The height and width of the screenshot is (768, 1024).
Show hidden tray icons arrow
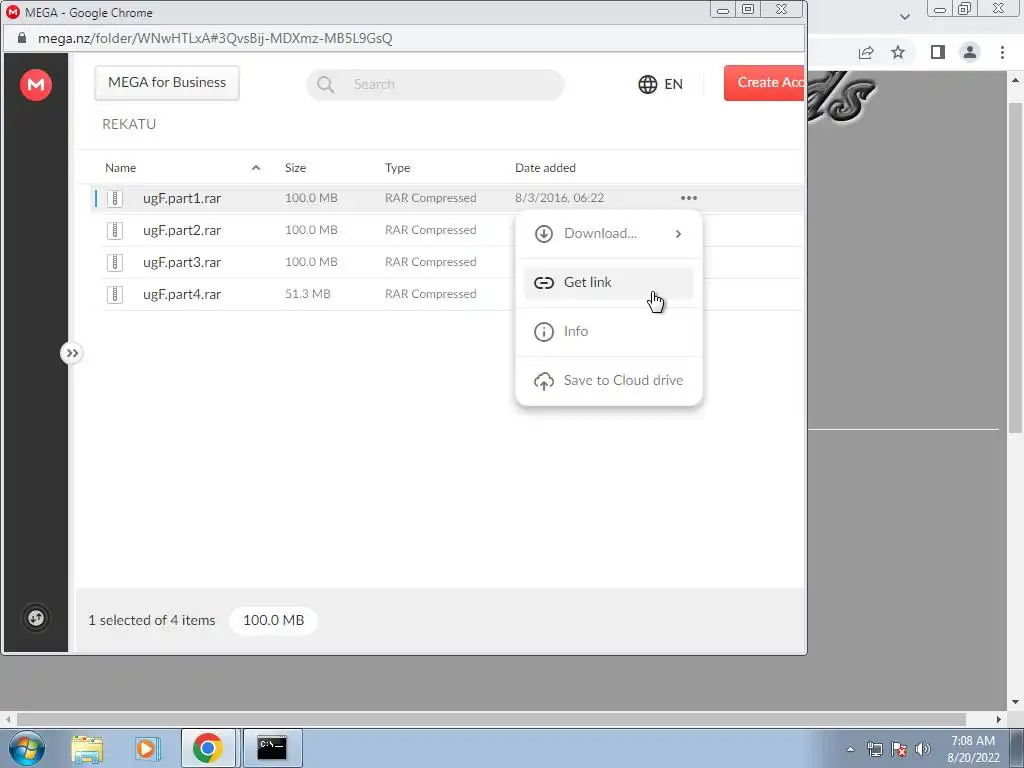[x=850, y=749]
